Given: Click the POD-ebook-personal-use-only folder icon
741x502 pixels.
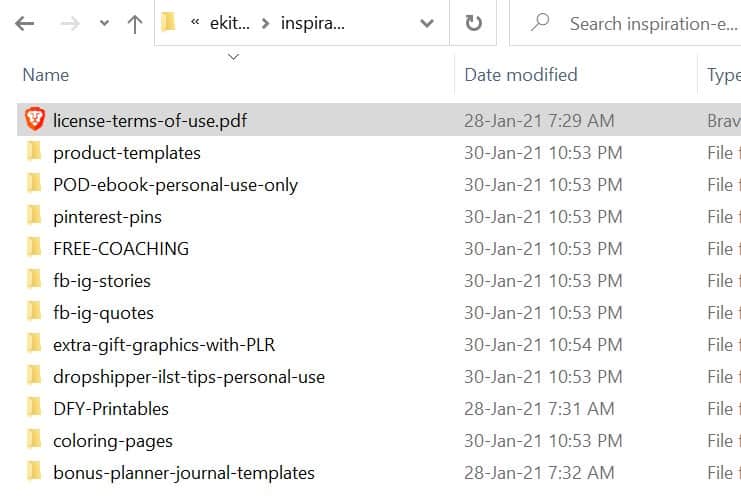Looking at the screenshot, I should tap(34, 183).
